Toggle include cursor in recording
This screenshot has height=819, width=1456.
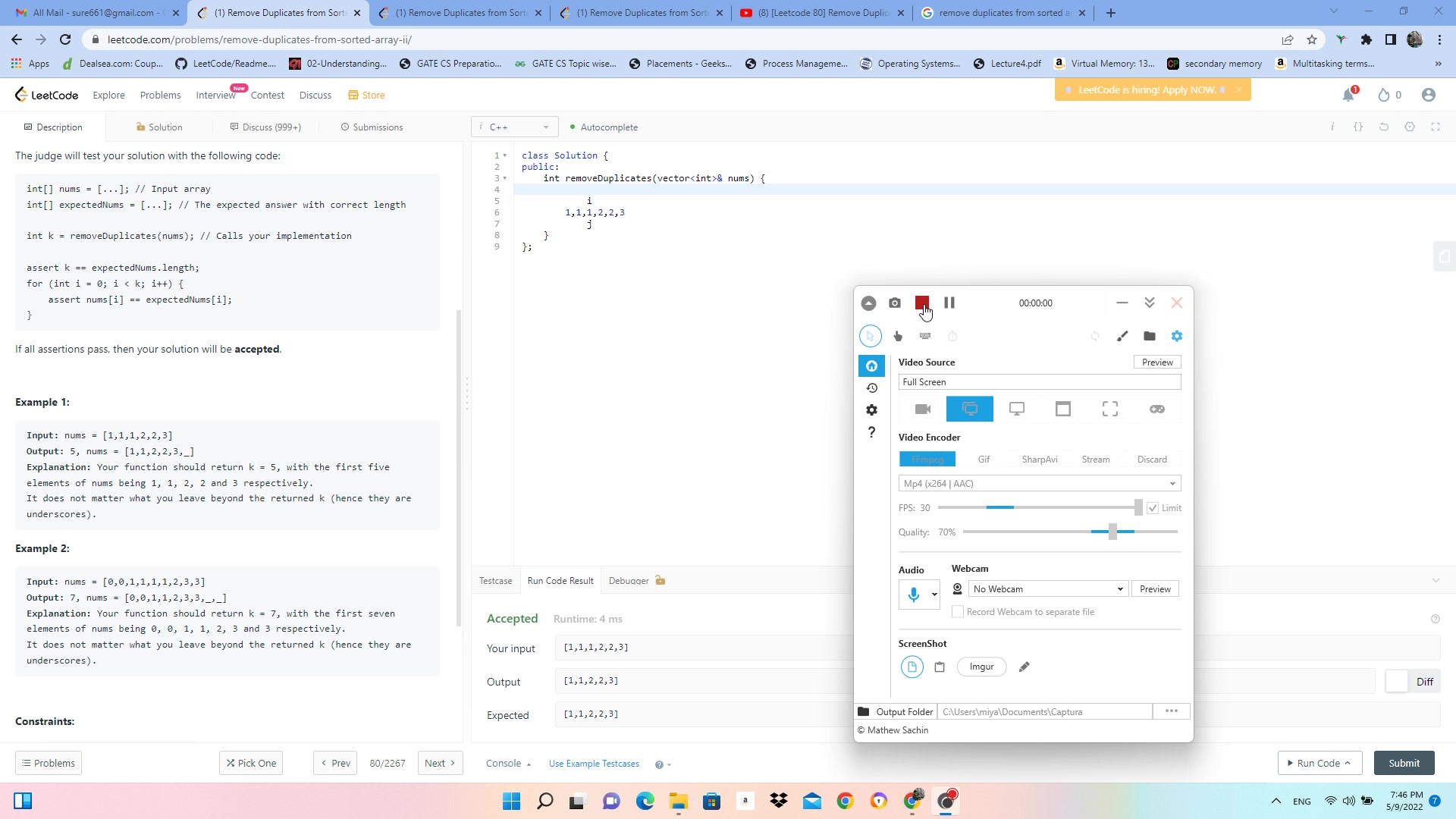point(871,336)
